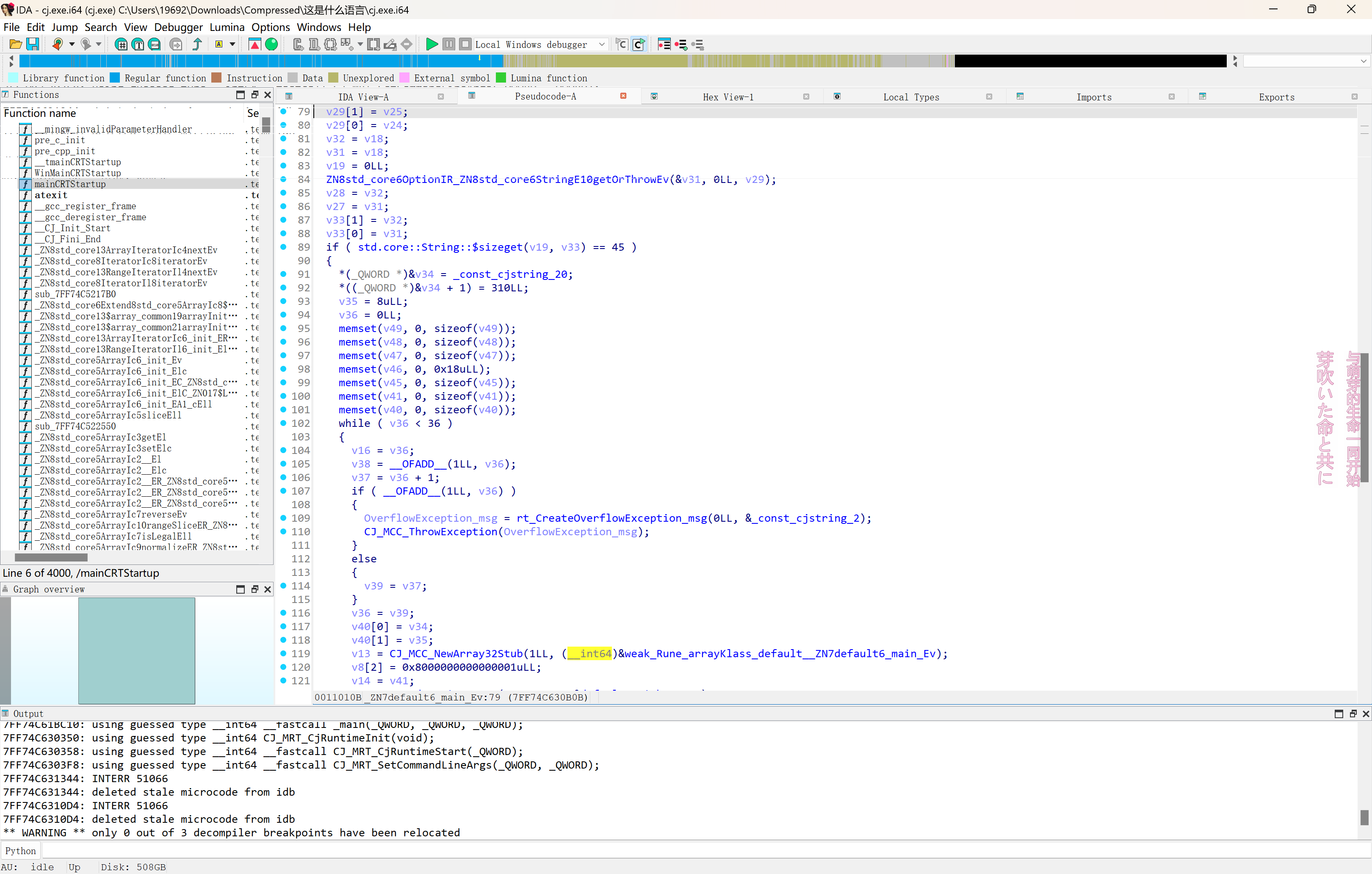Click the grey diamond undefine icon
The width and height of the screenshot is (1372, 874).
pos(406,44)
